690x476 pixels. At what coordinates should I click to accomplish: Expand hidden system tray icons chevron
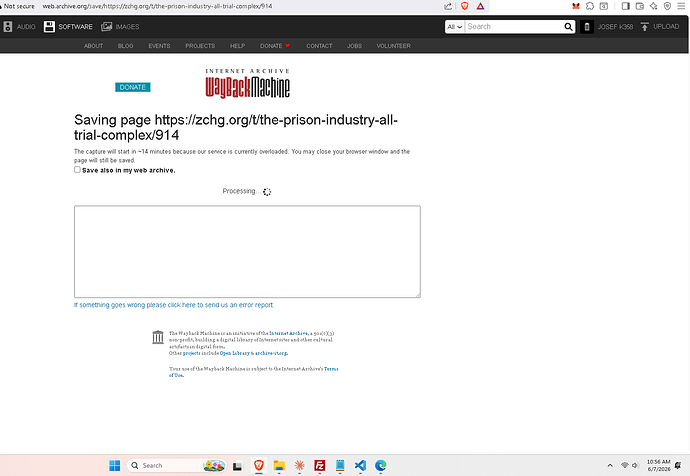pyautogui.click(x=610, y=465)
